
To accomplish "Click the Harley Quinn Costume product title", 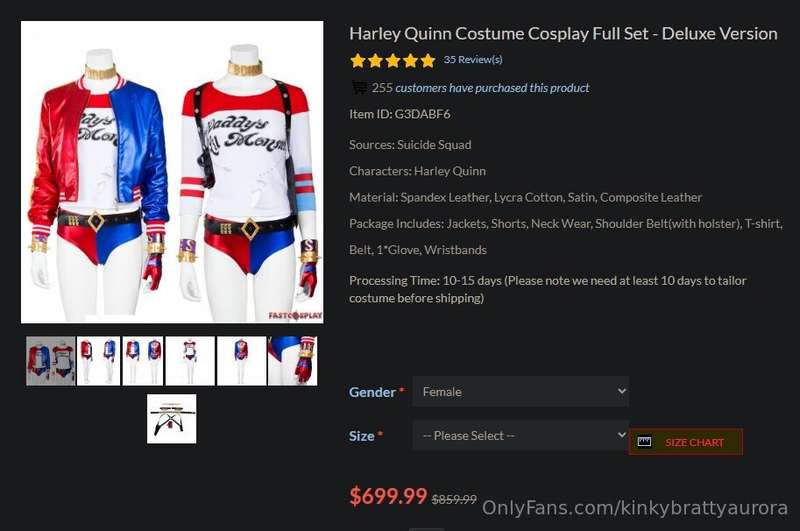I will point(563,34).
